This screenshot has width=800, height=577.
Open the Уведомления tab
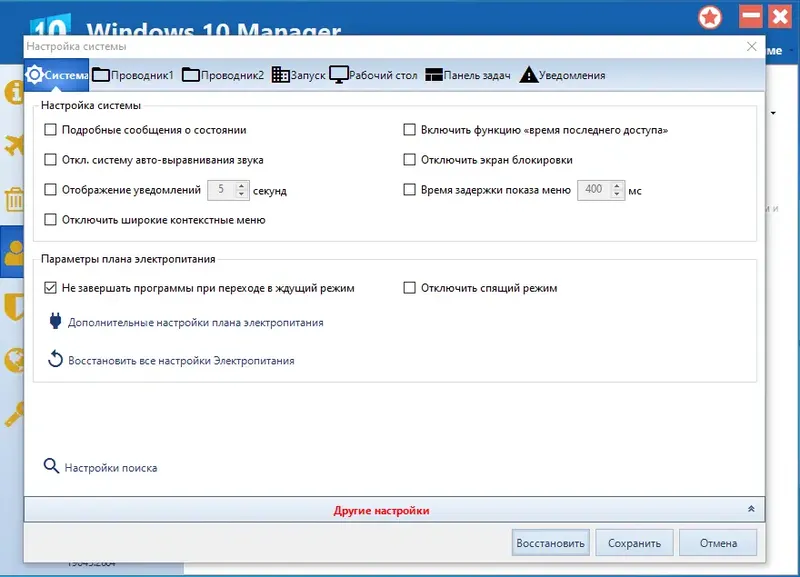(x=562, y=75)
